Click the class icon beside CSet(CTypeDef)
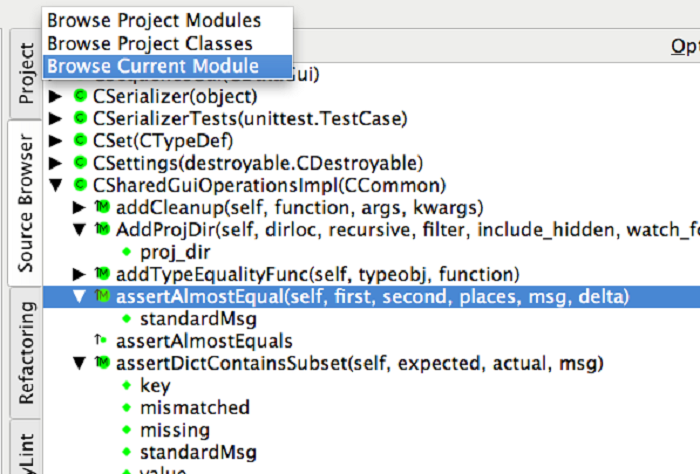Screen dimensions: 700x474 coord(81,141)
